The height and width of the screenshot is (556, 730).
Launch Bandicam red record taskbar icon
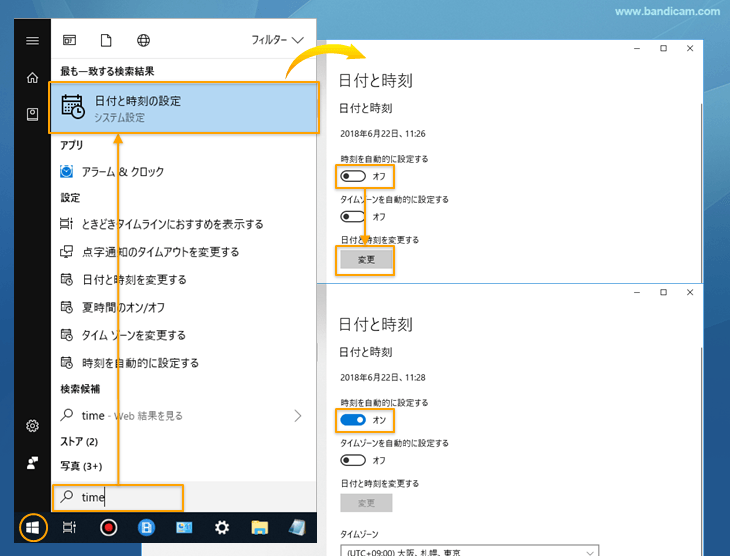(108, 527)
